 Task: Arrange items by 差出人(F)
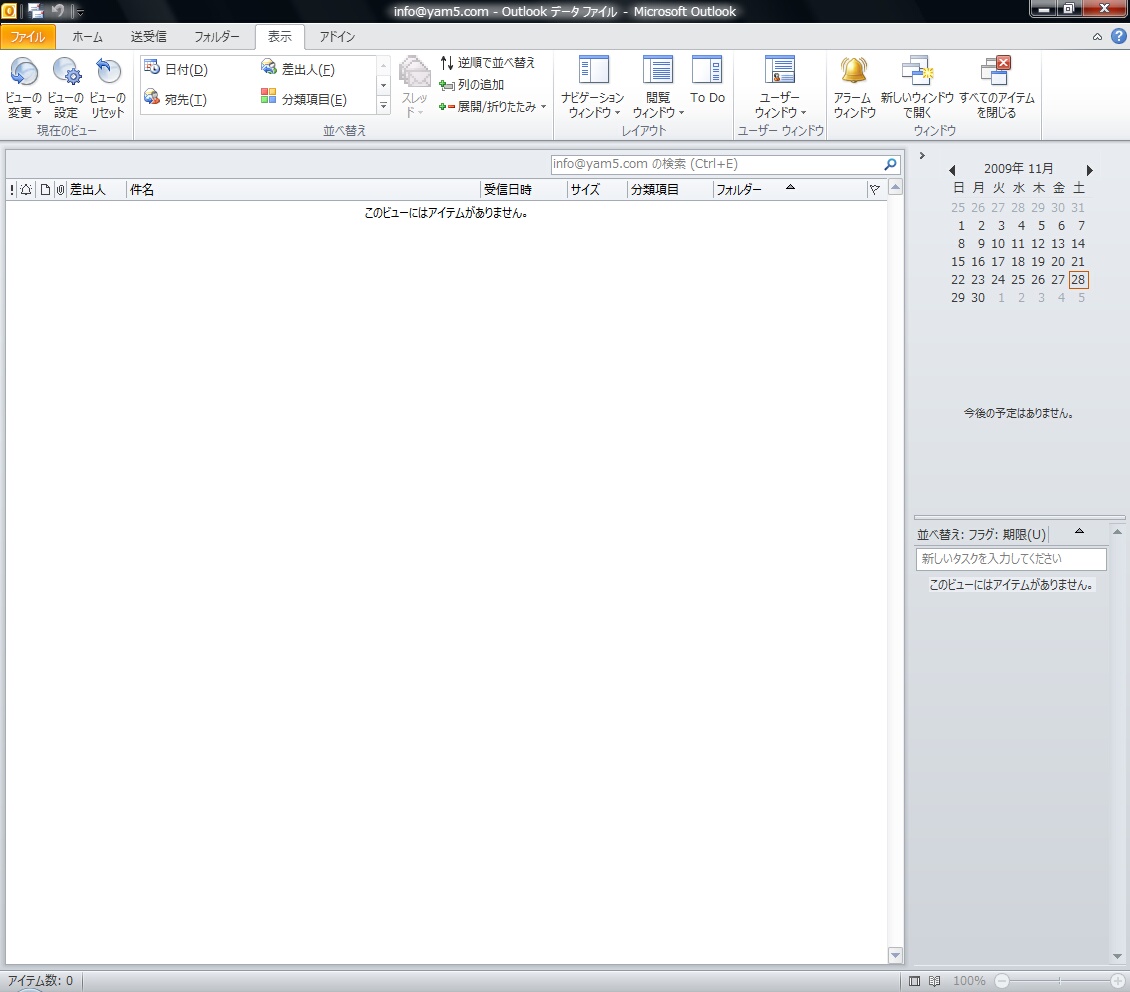pyautogui.click(x=298, y=69)
